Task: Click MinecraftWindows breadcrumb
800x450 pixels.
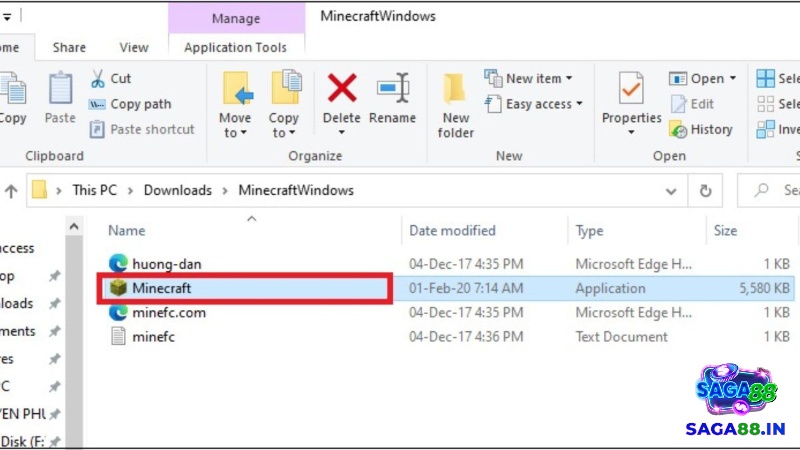Action: (296, 190)
